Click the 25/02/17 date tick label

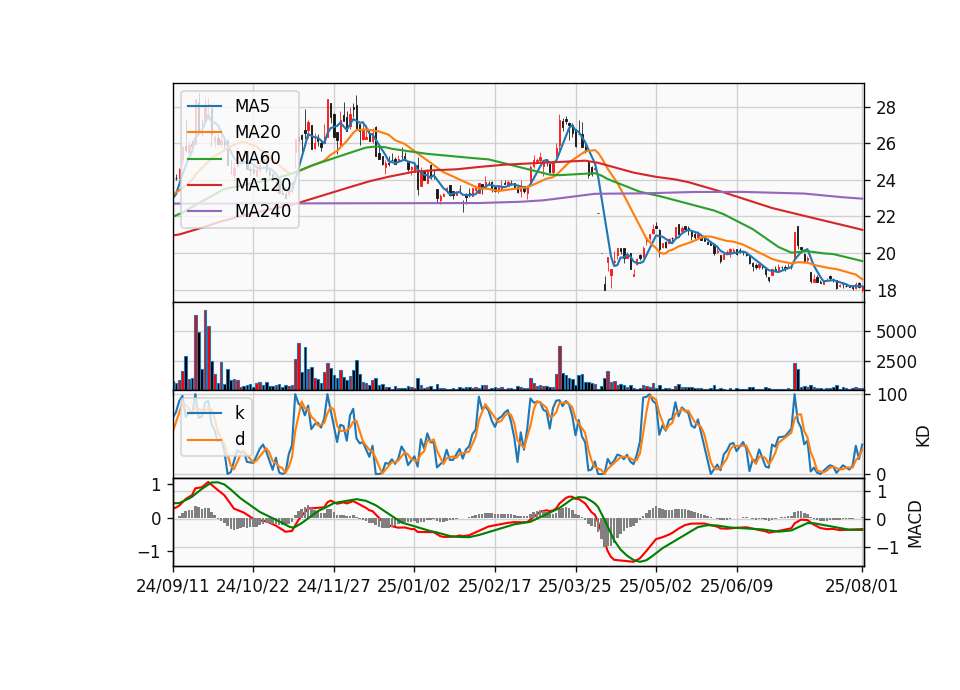495,586
